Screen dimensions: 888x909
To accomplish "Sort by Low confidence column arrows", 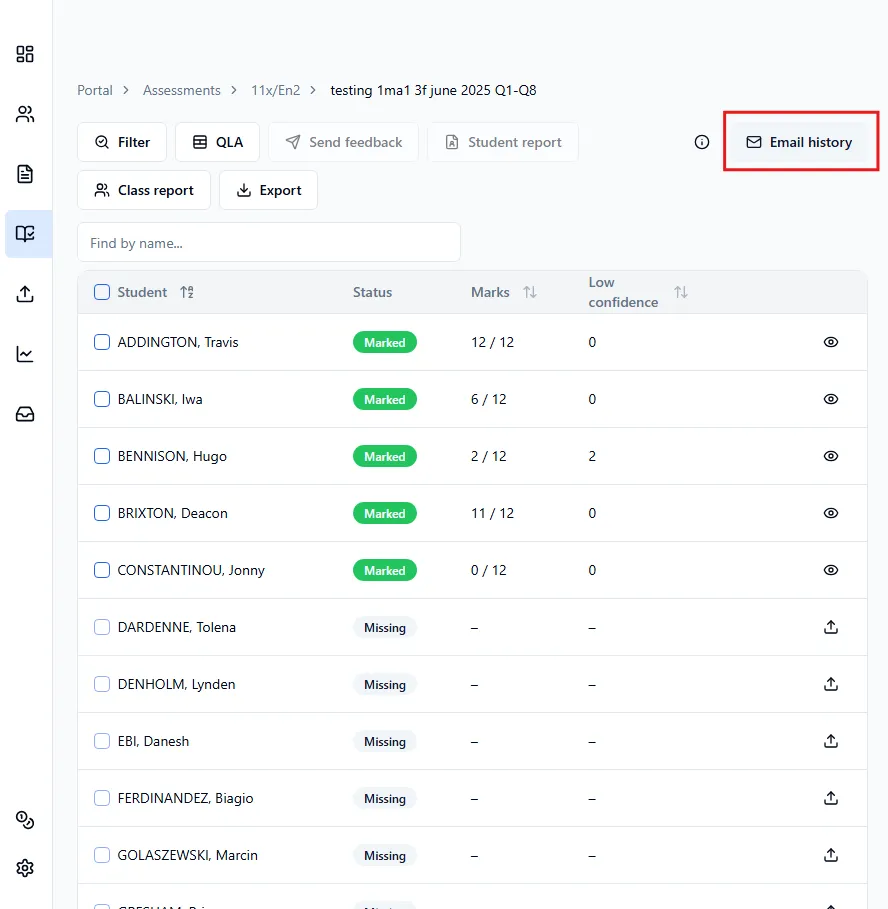I will point(681,292).
